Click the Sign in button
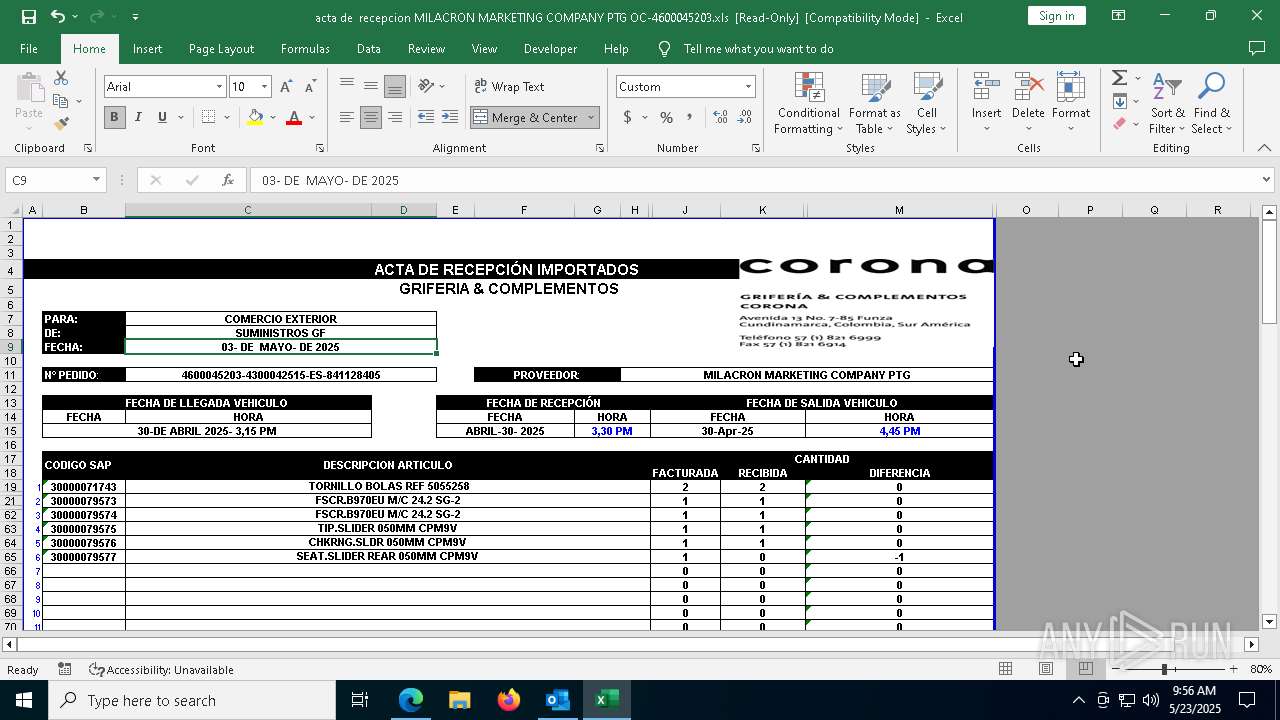This screenshot has height=720, width=1280. [x=1057, y=16]
